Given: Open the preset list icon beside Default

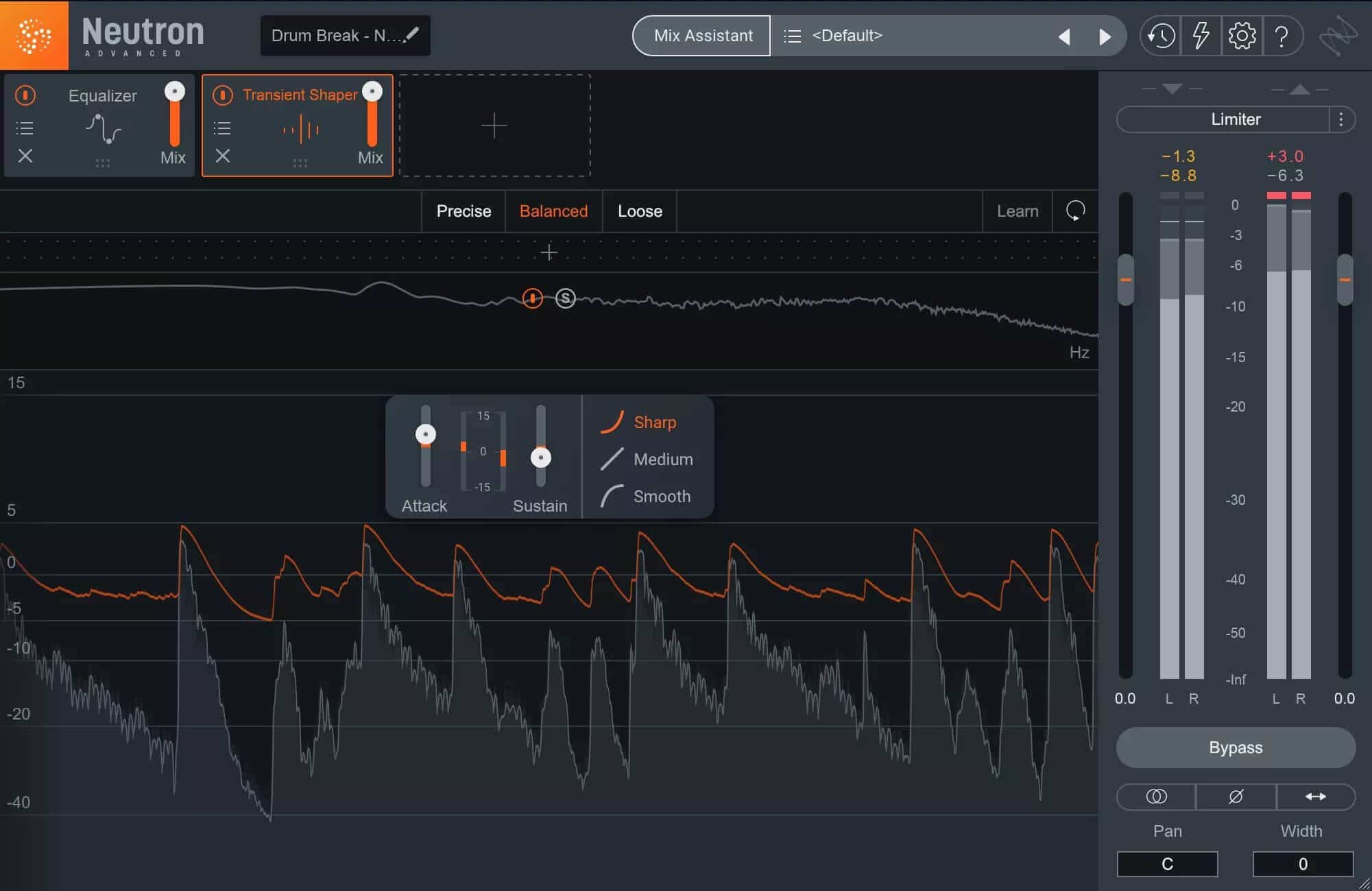Looking at the screenshot, I should coord(792,36).
